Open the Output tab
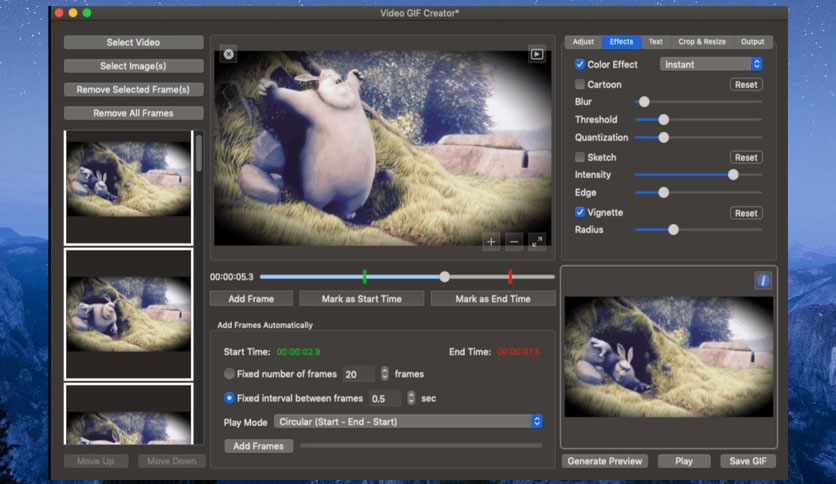Viewport: 836px width, 484px height. point(752,42)
